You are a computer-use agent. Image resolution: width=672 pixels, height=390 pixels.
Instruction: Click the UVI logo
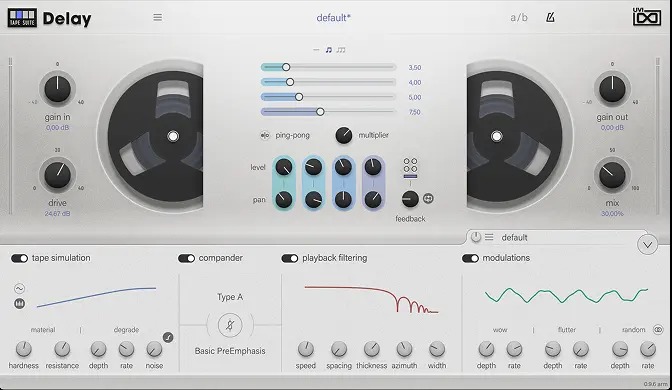[x=647, y=17]
